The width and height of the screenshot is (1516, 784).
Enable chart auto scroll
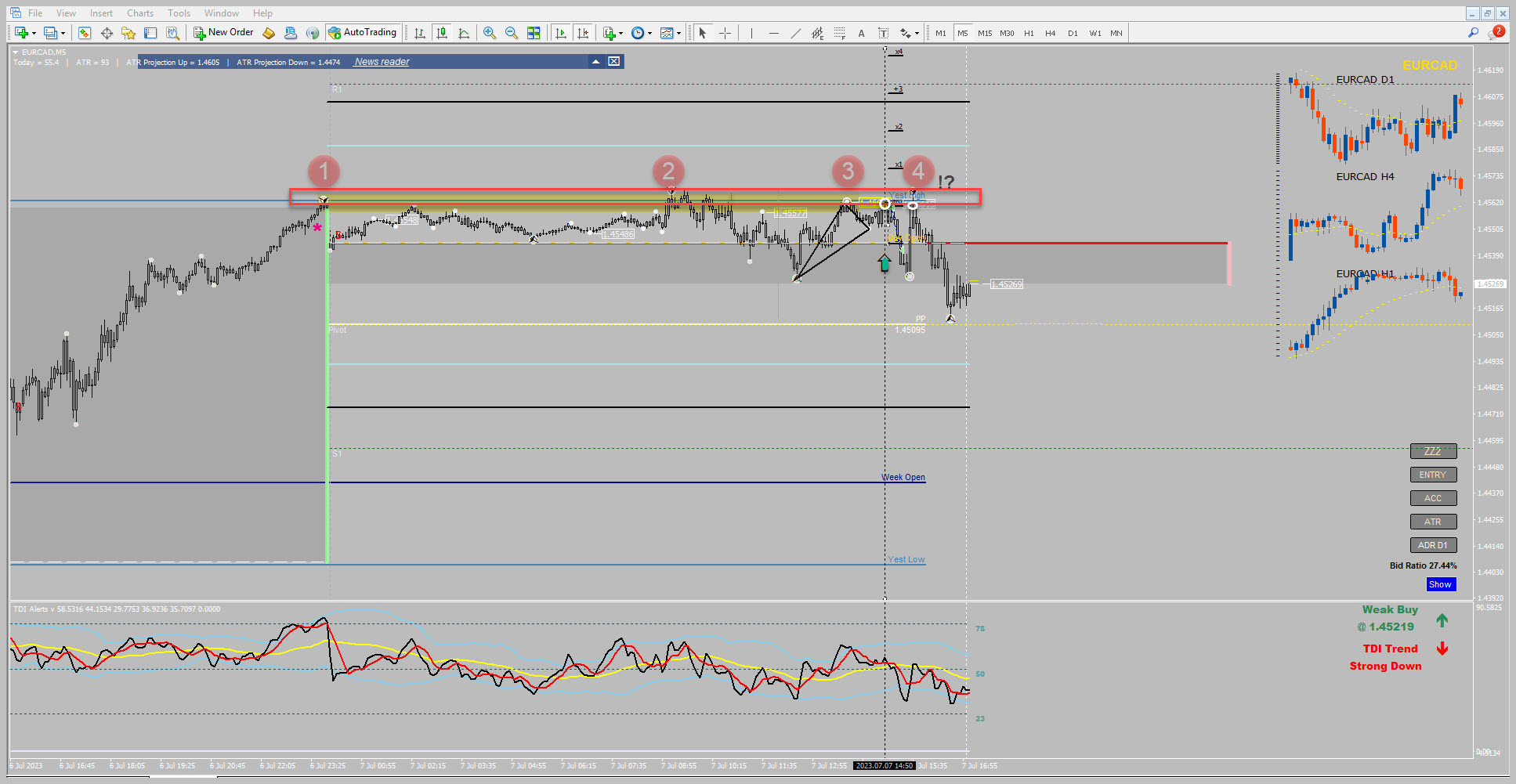pos(561,33)
